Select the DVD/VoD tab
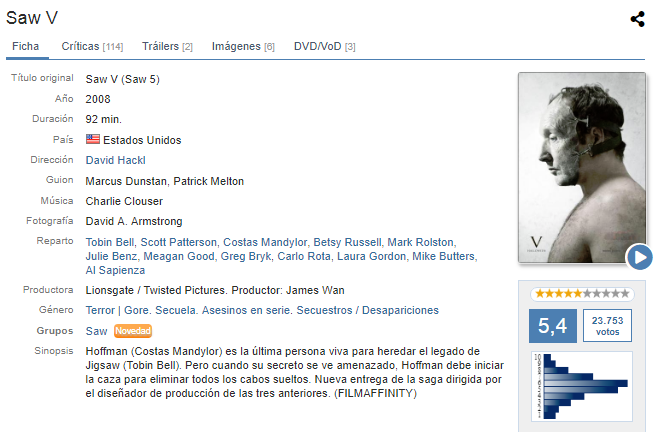 click(324, 46)
